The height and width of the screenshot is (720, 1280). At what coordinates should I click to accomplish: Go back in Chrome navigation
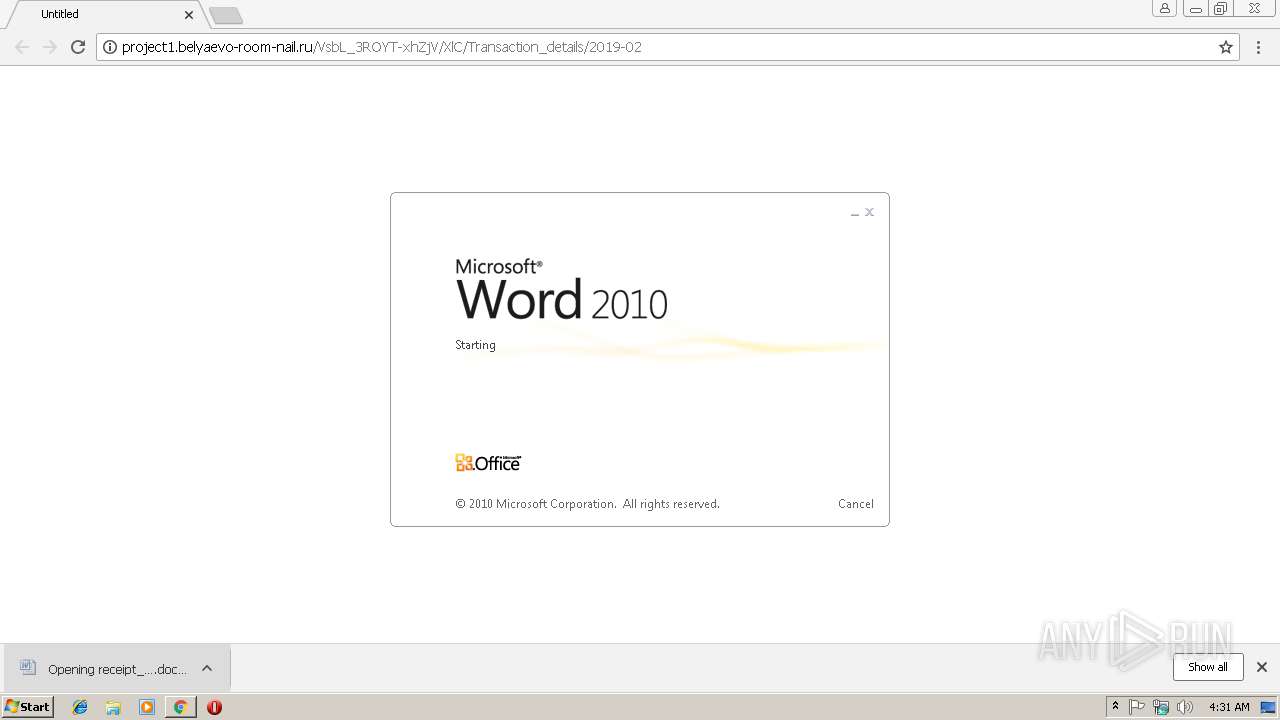[x=22, y=47]
